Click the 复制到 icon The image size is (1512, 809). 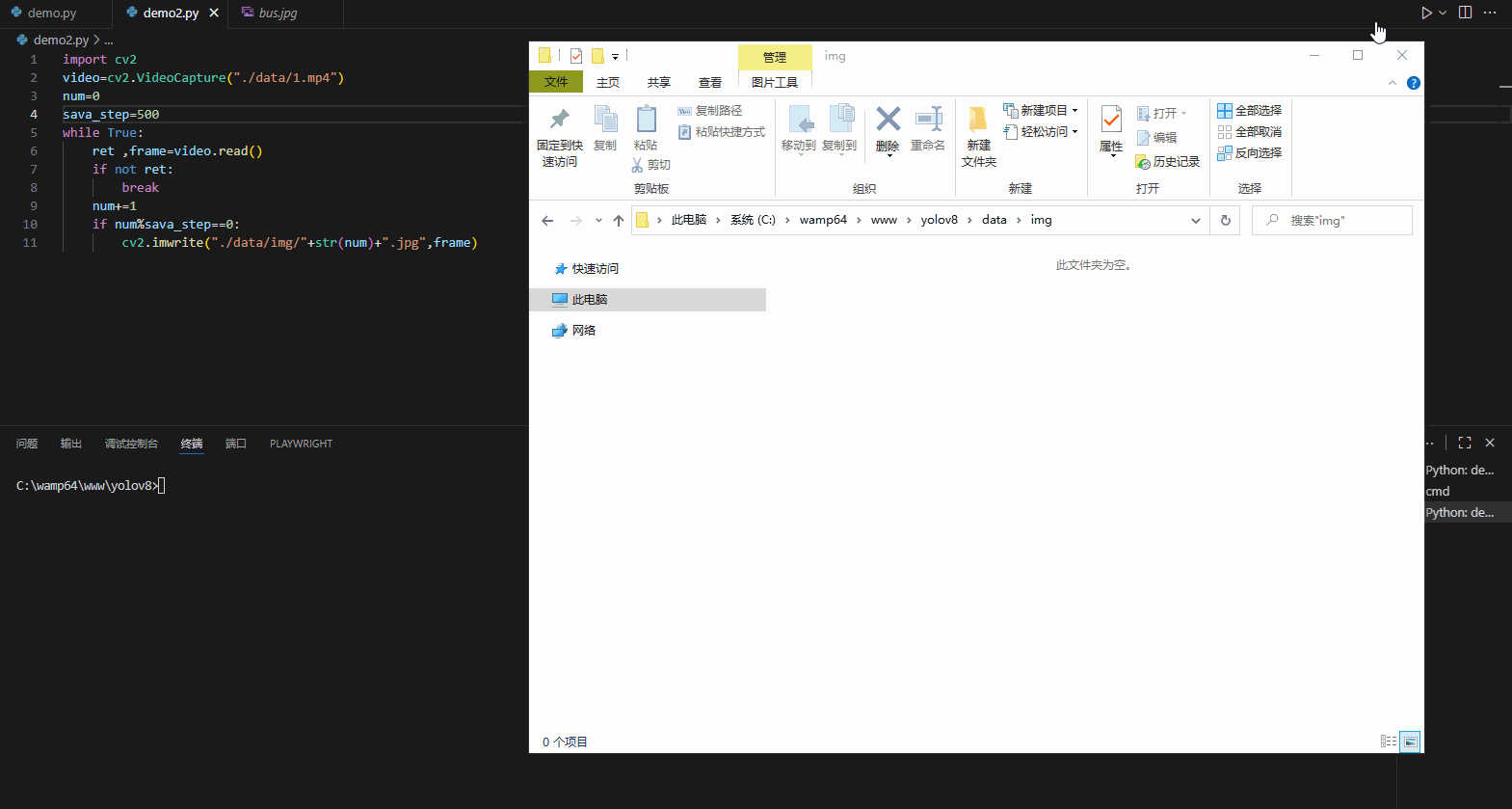point(840,119)
